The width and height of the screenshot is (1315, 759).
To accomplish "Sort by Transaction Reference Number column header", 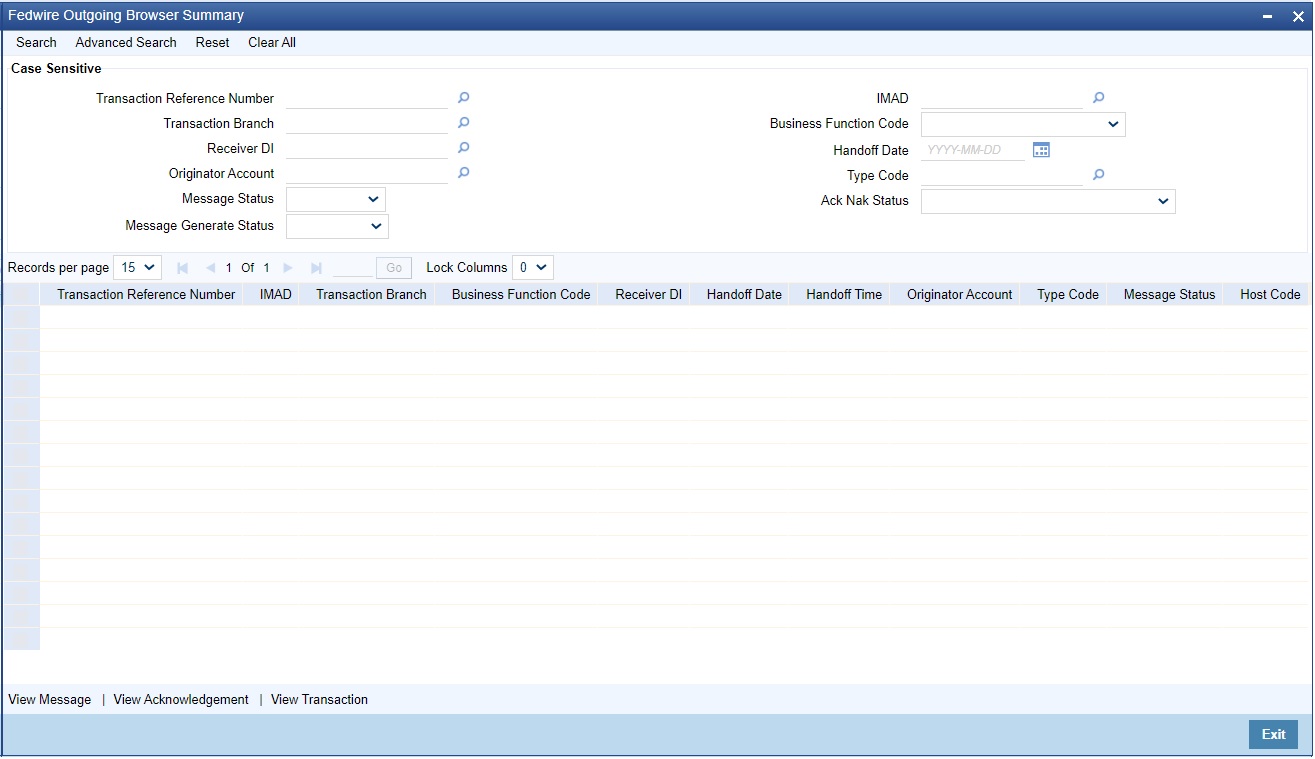I will click(x=146, y=294).
